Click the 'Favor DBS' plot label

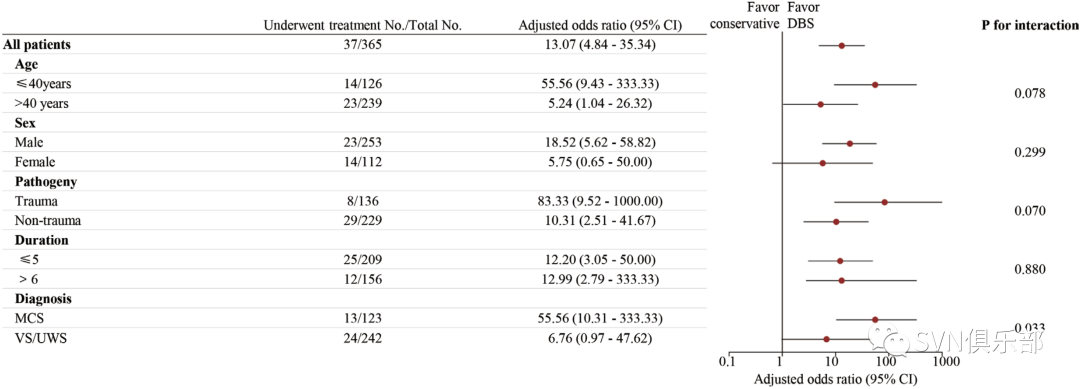point(800,15)
